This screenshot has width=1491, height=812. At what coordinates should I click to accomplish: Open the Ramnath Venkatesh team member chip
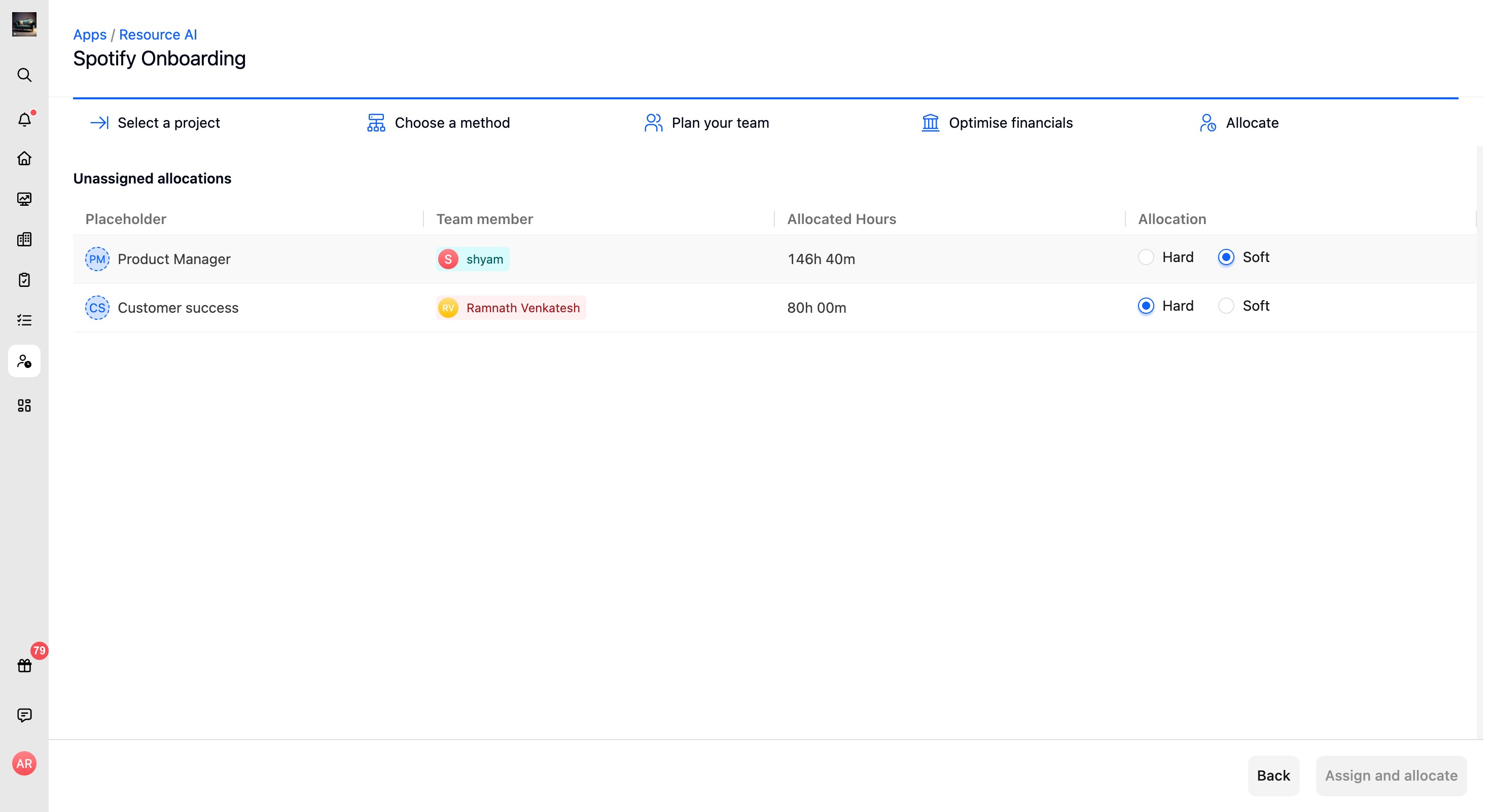tap(511, 308)
